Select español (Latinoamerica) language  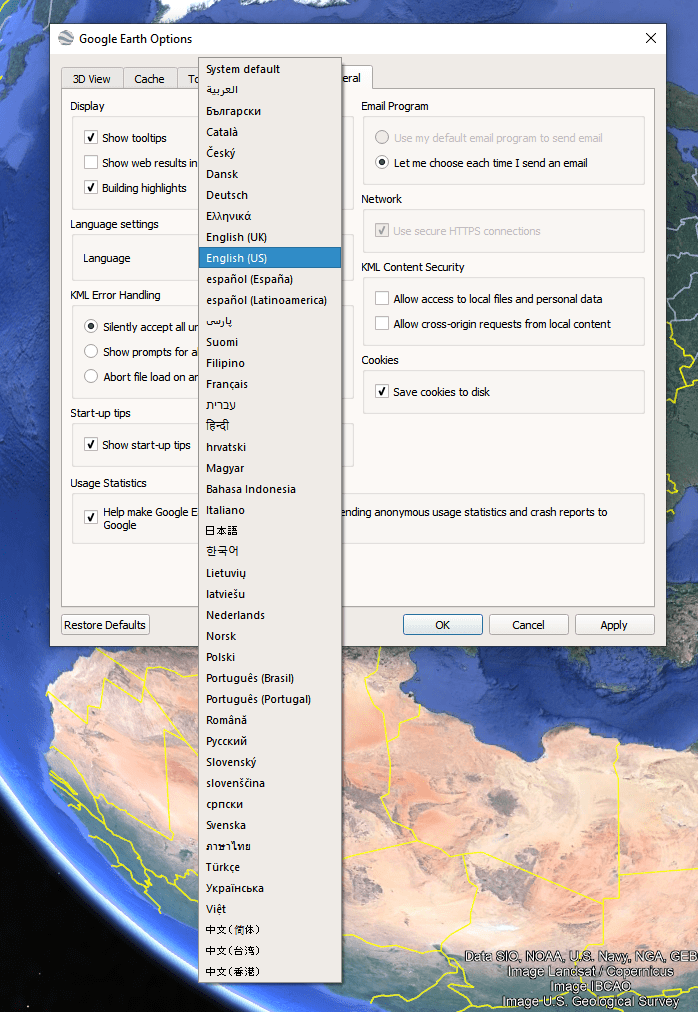270,300
